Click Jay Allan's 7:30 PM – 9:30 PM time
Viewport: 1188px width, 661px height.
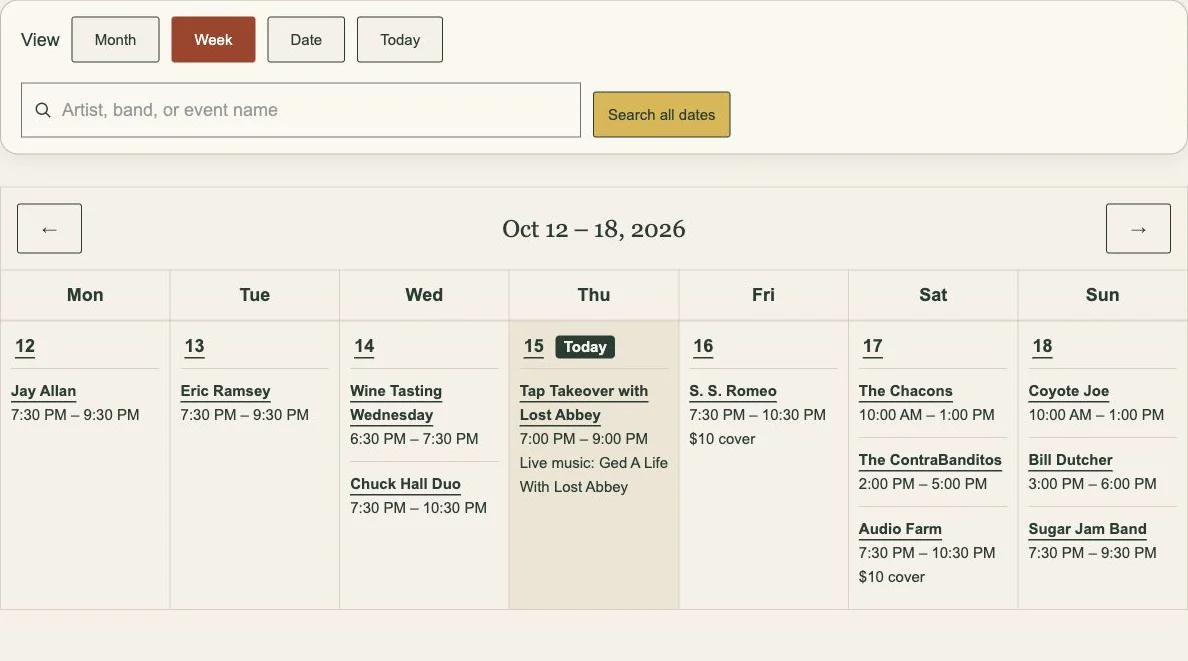[x=75, y=415]
